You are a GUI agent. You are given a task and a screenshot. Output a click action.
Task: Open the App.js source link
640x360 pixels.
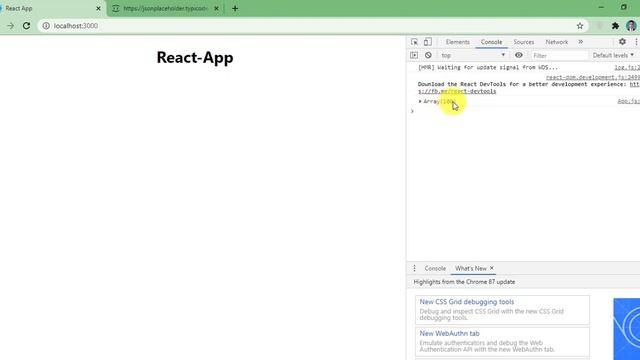[x=629, y=101]
